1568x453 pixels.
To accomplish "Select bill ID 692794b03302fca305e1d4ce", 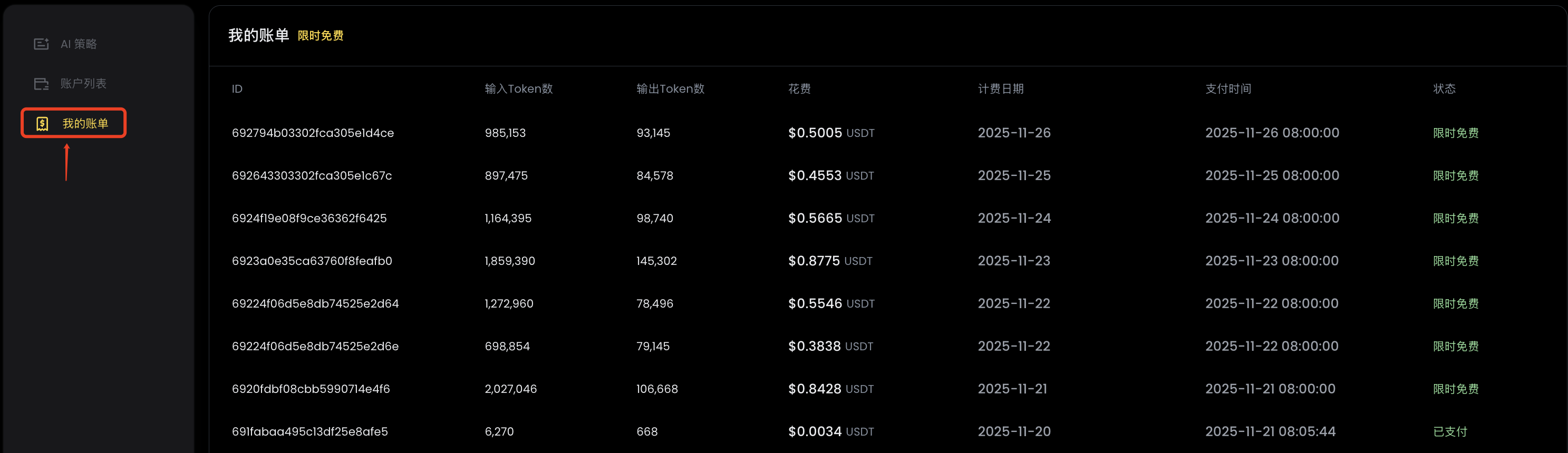I will pos(313,133).
